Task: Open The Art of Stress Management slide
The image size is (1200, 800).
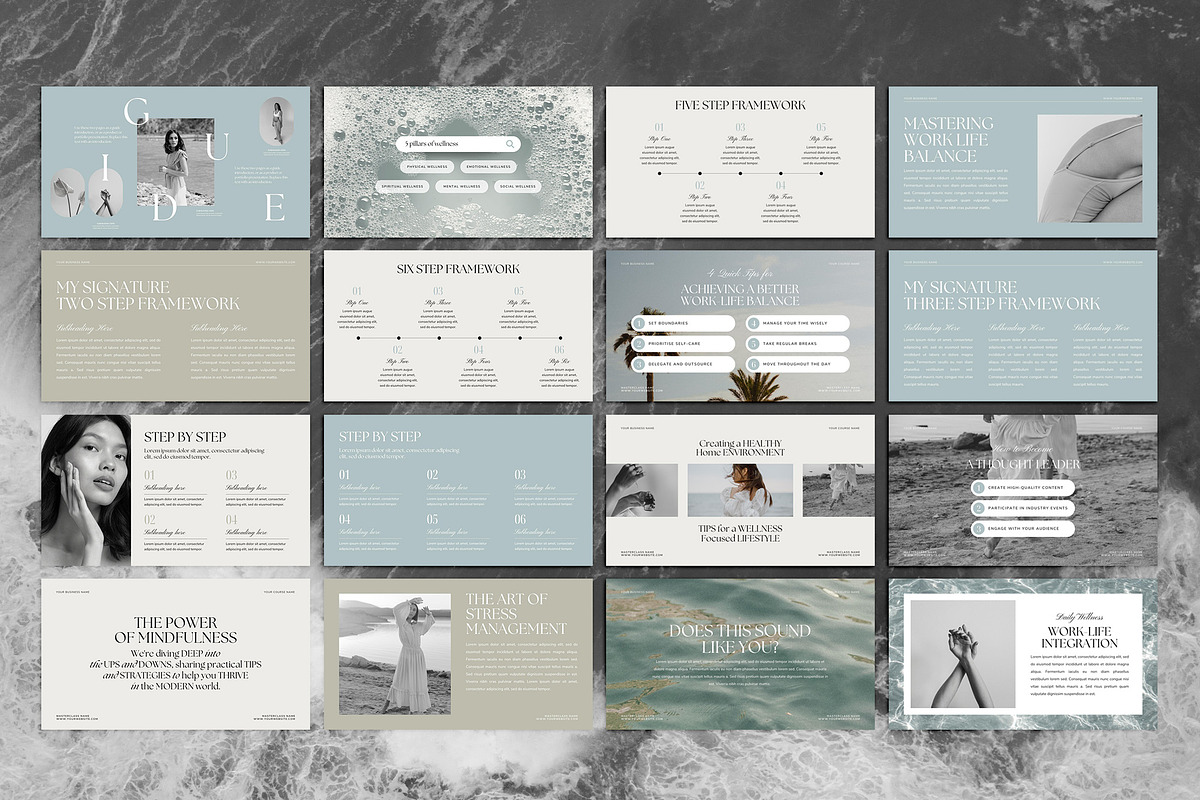Action: [458, 654]
